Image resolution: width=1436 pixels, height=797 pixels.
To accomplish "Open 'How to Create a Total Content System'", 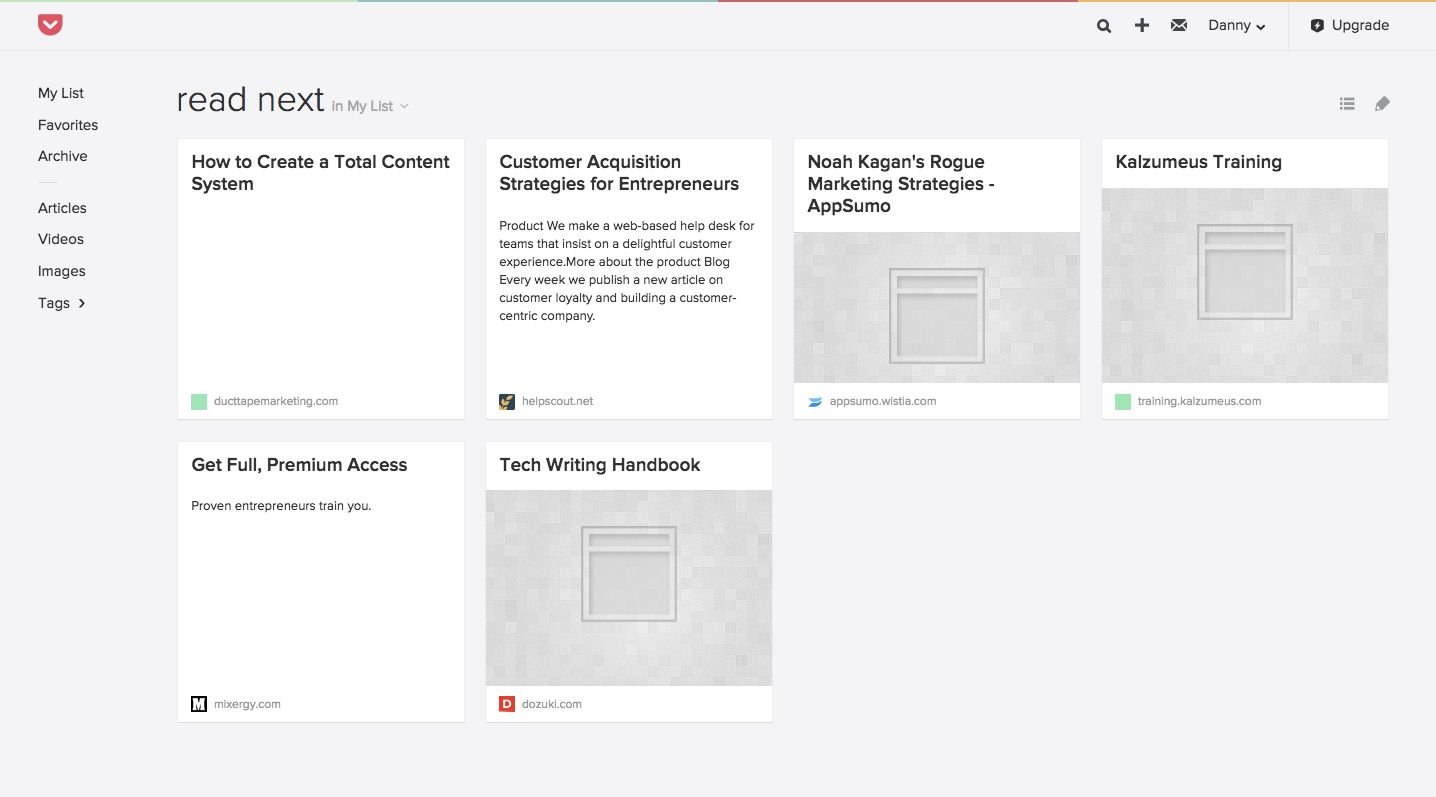I will (x=320, y=172).
